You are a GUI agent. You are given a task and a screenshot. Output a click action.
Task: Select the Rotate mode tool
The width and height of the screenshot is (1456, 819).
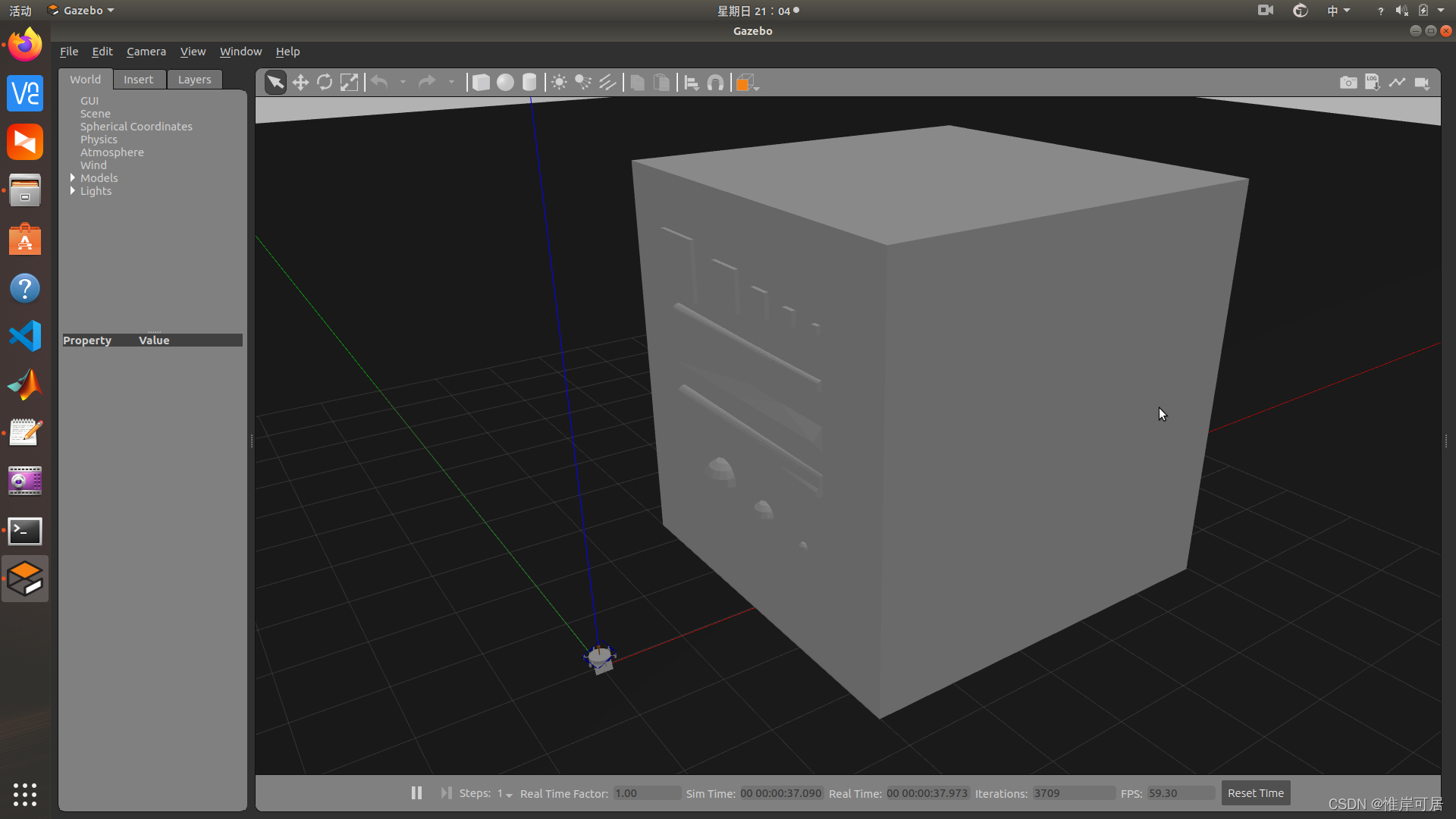[x=325, y=83]
